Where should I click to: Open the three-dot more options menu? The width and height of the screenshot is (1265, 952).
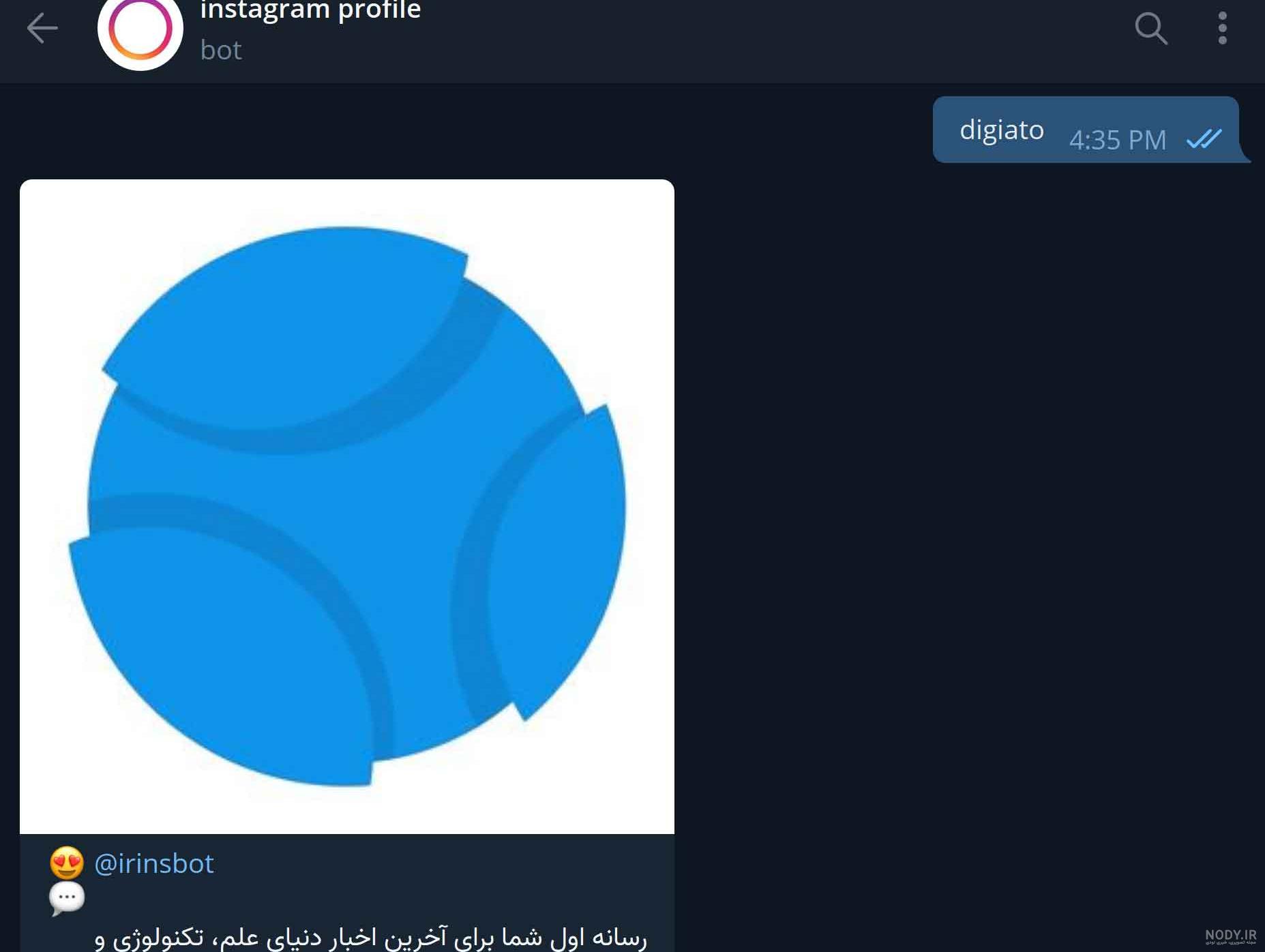pos(1222,28)
